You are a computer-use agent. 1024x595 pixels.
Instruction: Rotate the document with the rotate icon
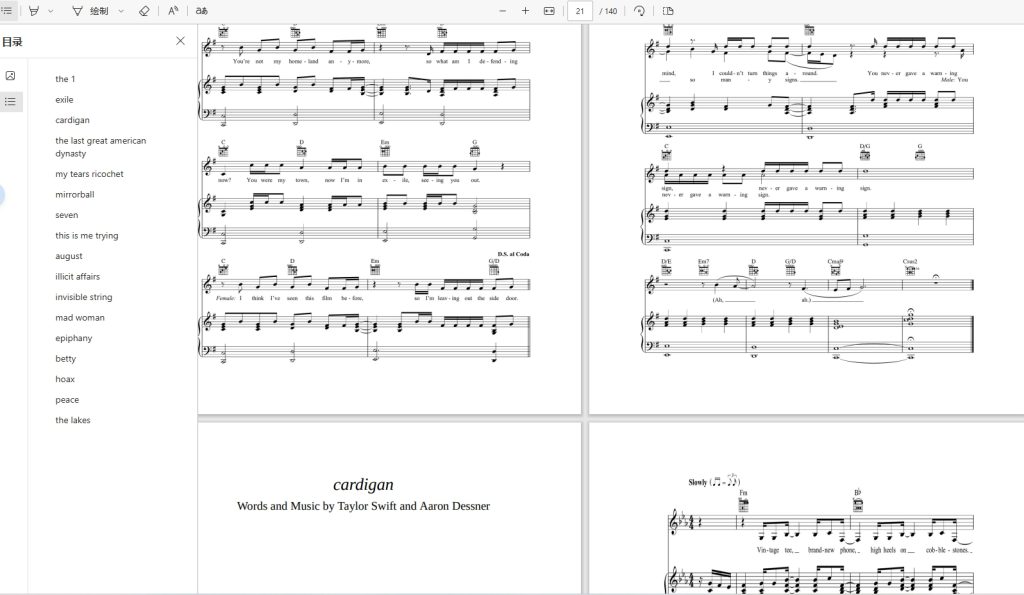pos(639,10)
